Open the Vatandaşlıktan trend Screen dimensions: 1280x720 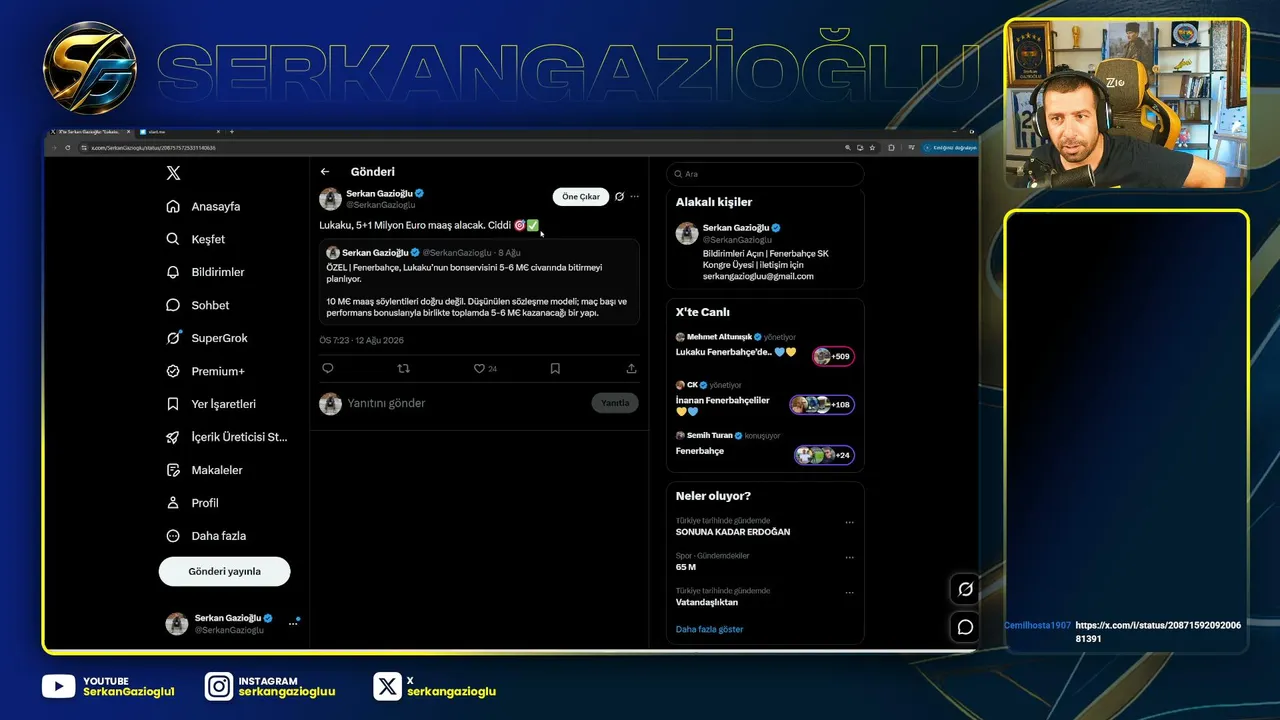click(x=707, y=602)
